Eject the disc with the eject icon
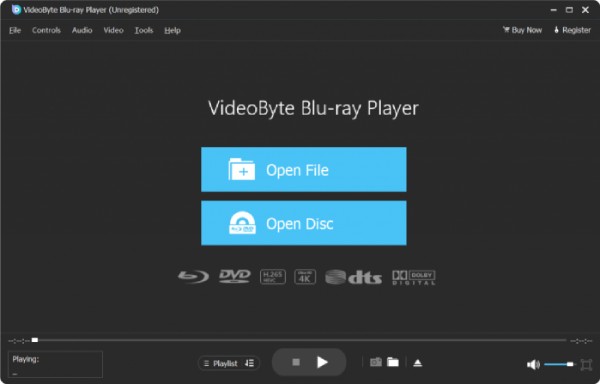 417,363
